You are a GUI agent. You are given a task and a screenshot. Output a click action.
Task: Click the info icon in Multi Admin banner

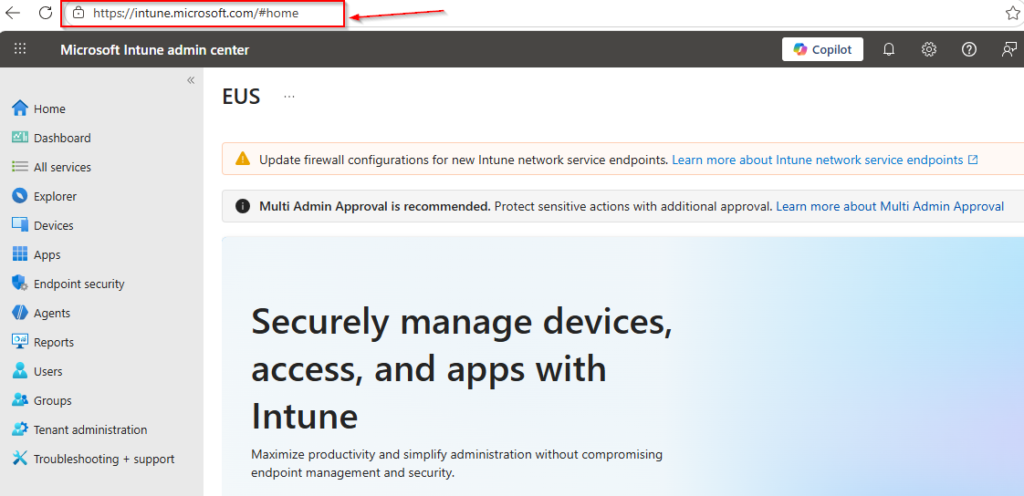pyautogui.click(x=242, y=206)
